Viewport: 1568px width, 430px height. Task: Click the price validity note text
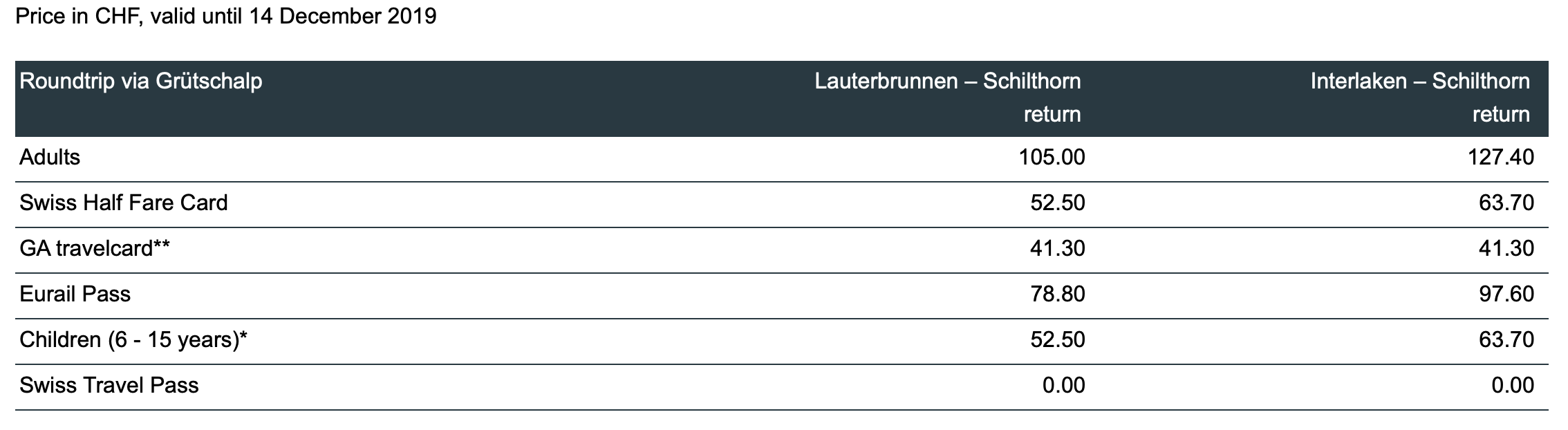pyautogui.click(x=226, y=16)
